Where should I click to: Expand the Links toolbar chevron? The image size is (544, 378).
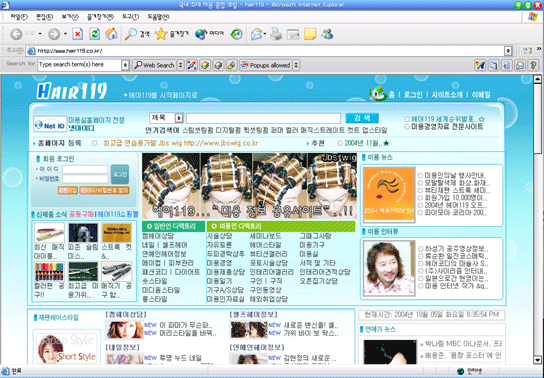coord(539,49)
